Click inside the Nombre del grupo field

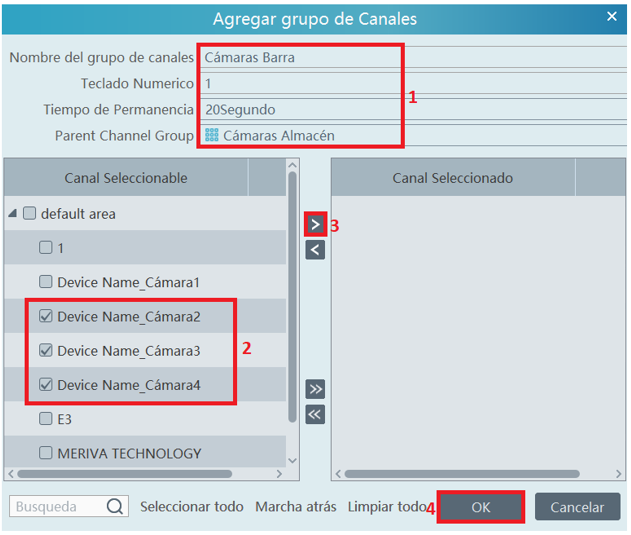click(x=410, y=57)
